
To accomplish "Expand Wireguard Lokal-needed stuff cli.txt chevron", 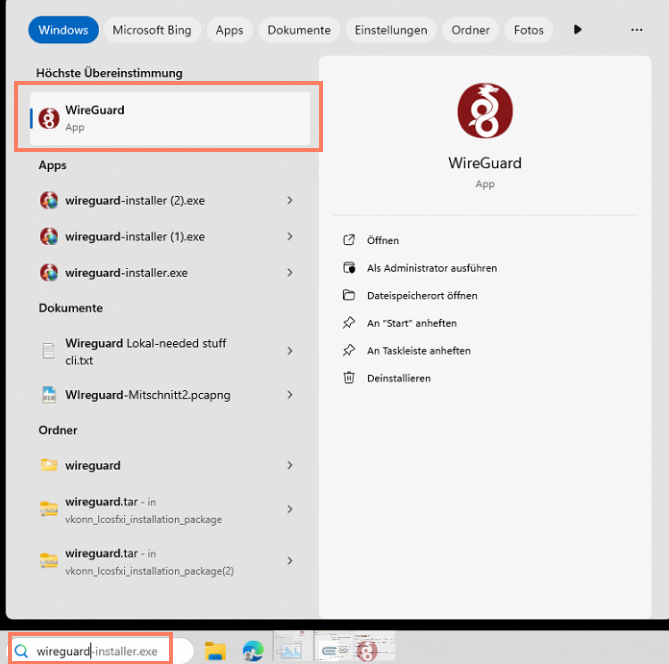I will (x=290, y=351).
